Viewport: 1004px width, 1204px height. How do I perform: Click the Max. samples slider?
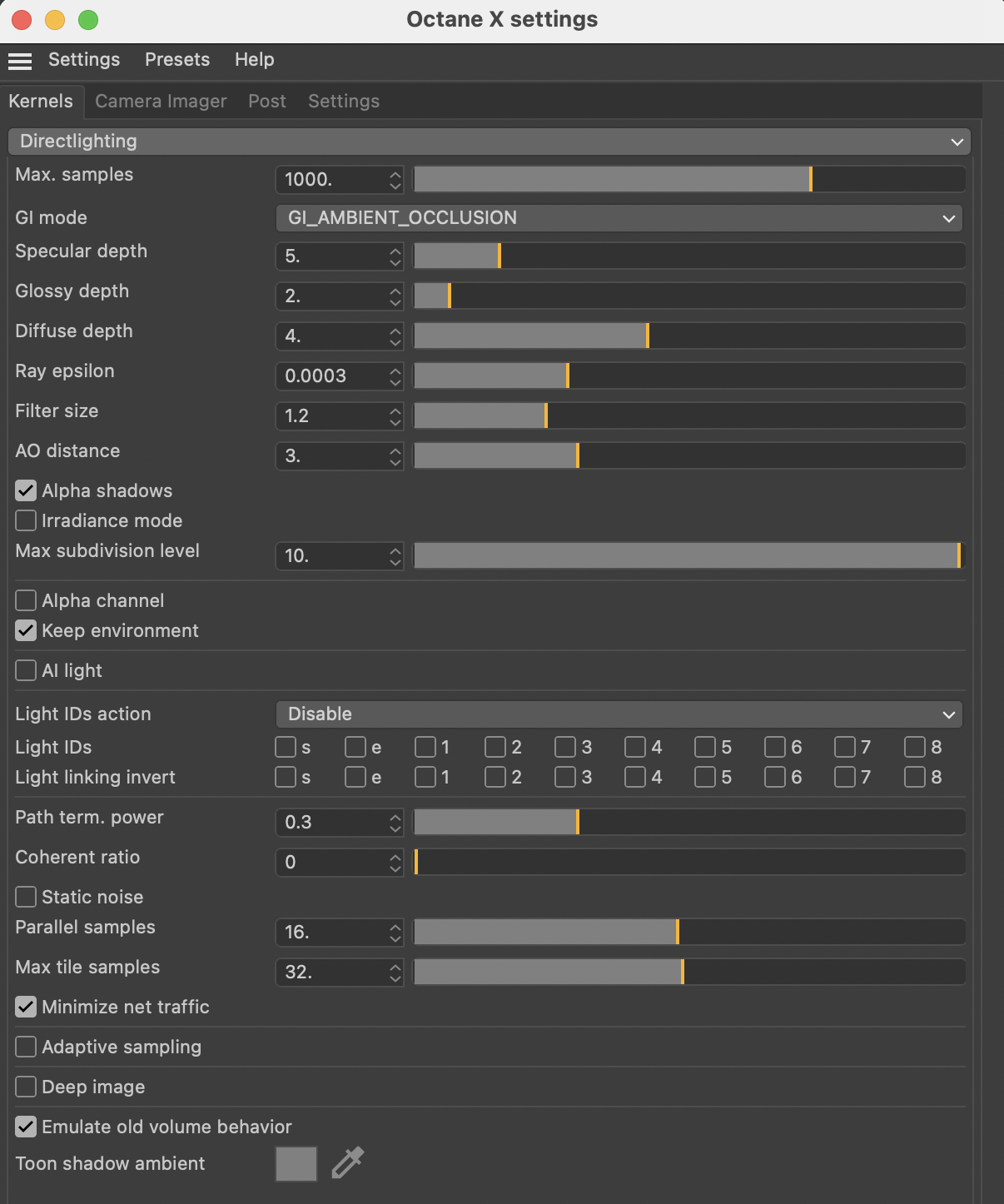(x=689, y=179)
